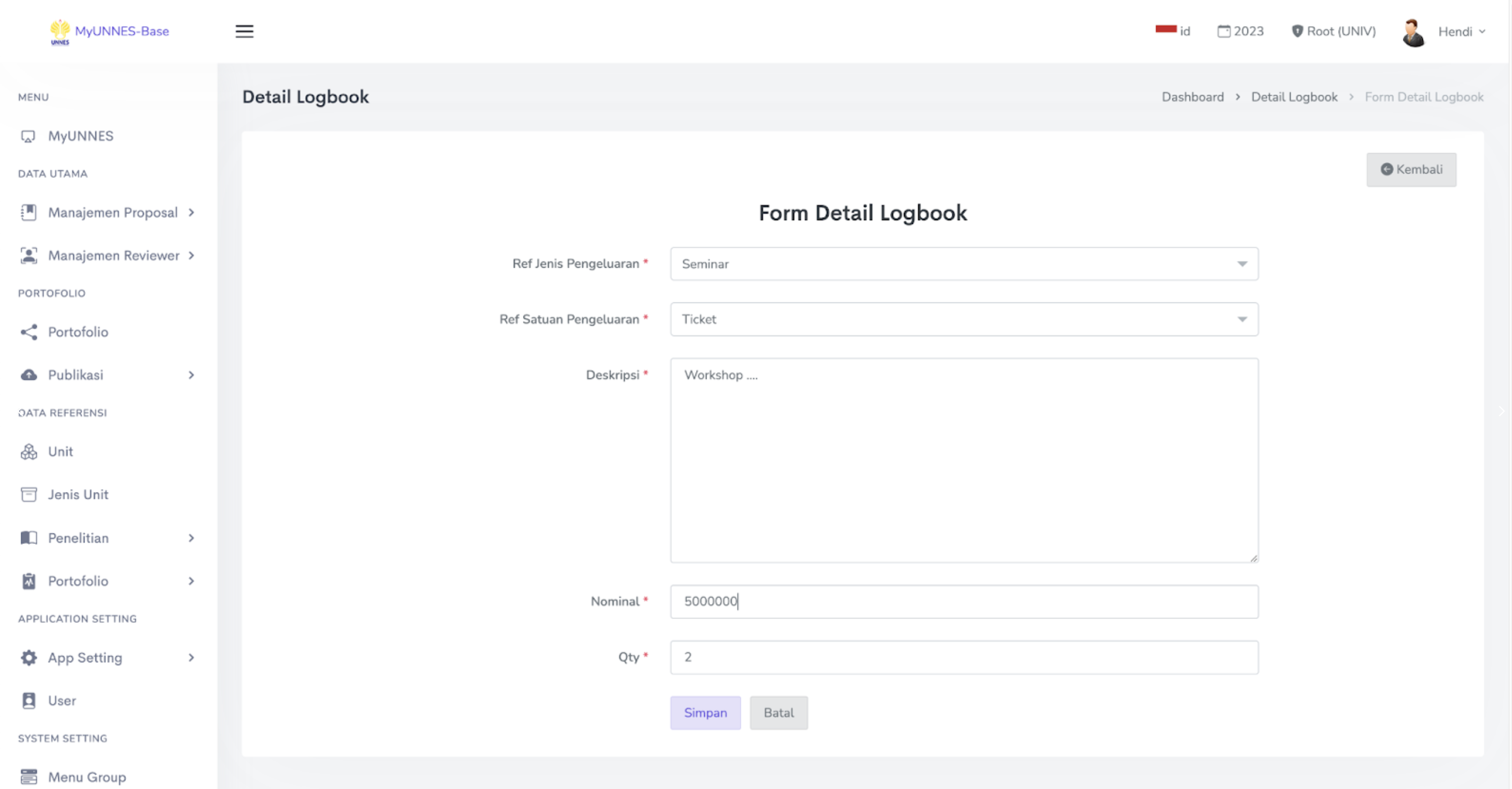
Task: Click the App Setting gear icon
Action: (x=29, y=658)
